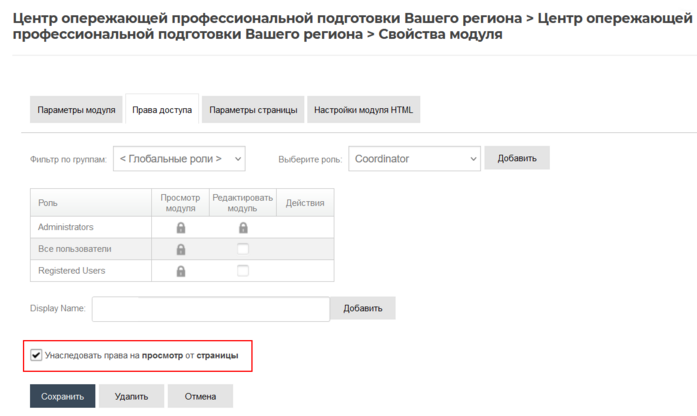Switch to Параметры модуля tab
Image resolution: width=697 pixels, height=416 pixels.
76,110
